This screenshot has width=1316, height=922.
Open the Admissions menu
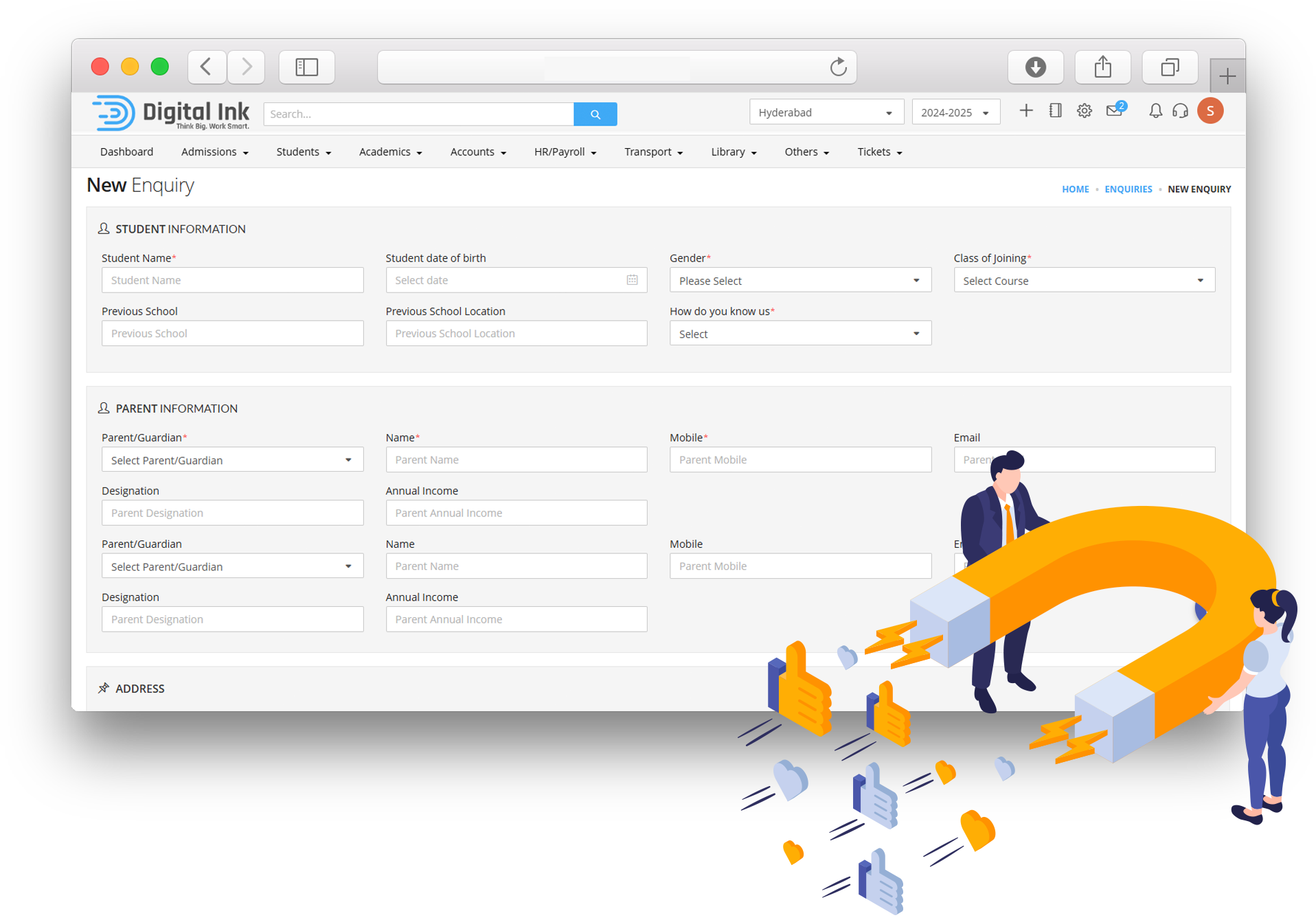coord(214,152)
